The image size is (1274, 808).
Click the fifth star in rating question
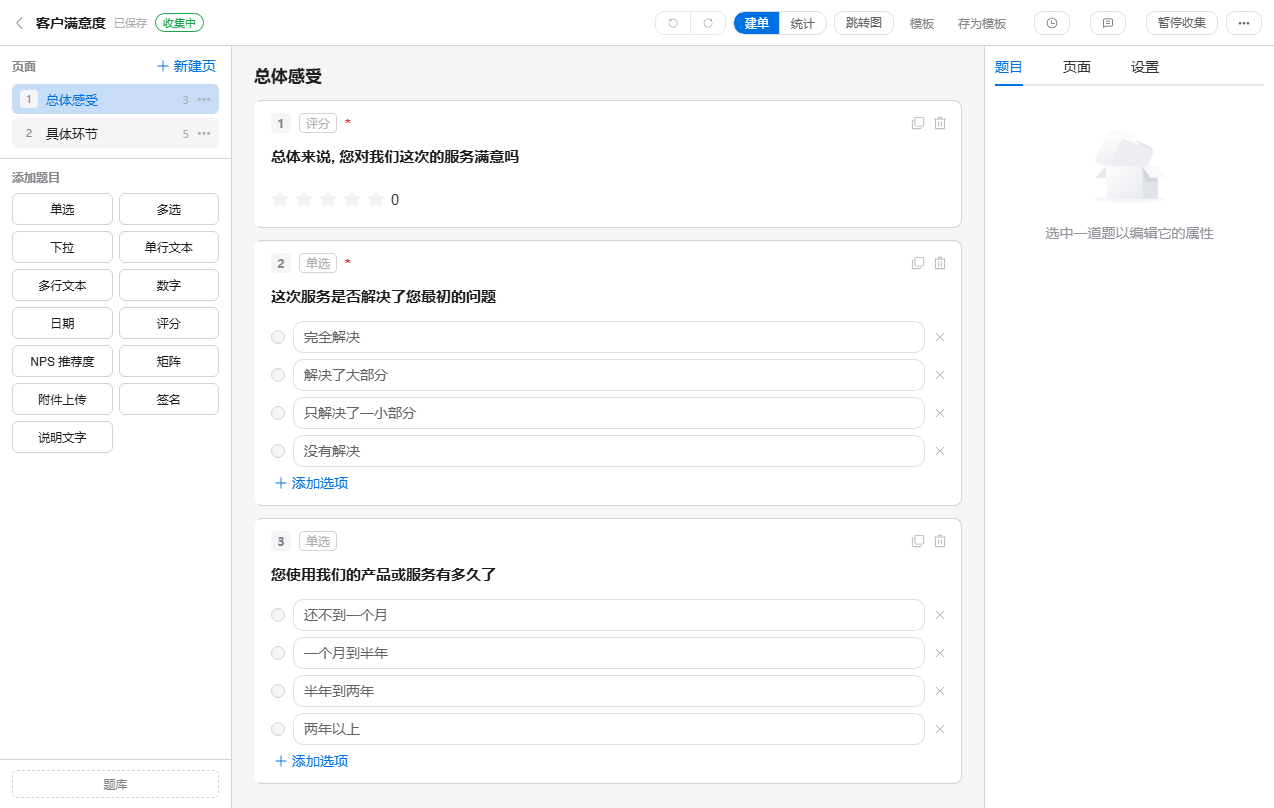tap(376, 199)
